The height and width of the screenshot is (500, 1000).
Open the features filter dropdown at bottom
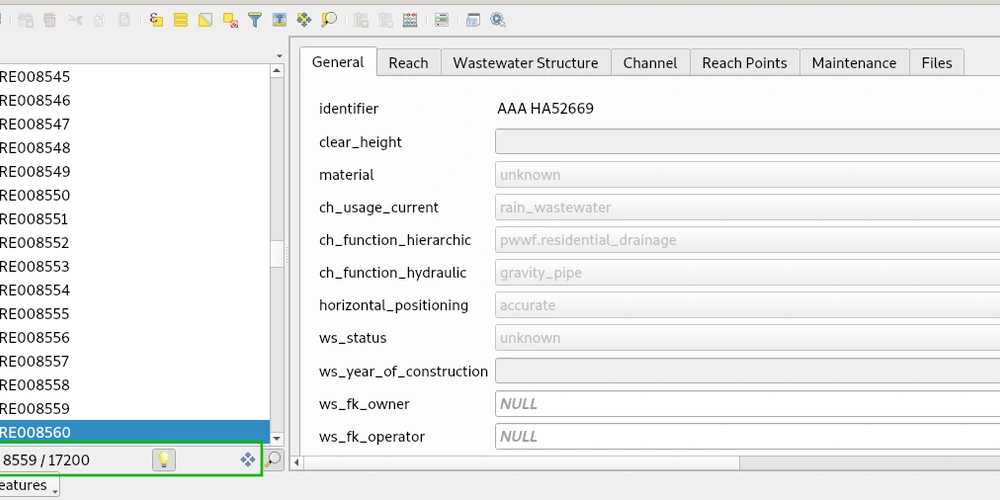28,486
